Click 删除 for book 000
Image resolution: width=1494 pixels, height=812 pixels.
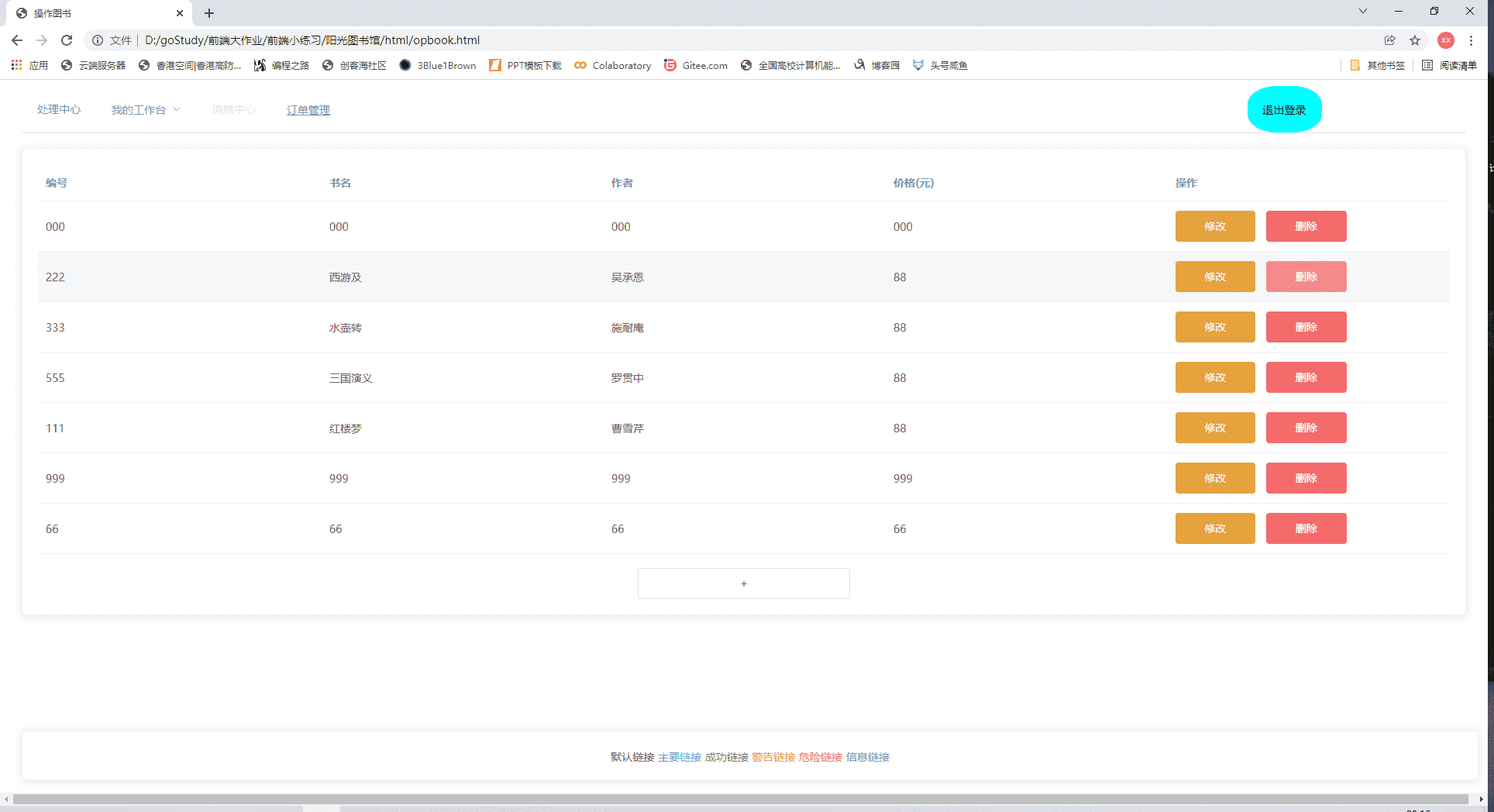coord(1306,226)
